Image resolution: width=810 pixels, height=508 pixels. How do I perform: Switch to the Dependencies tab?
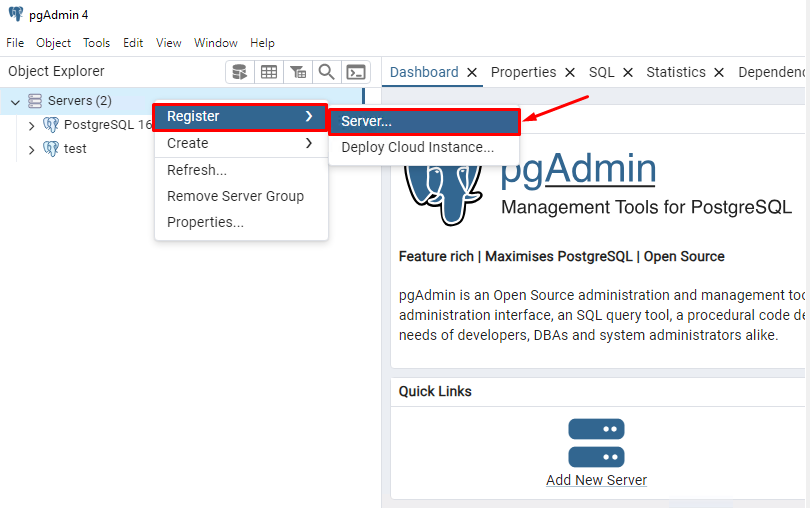point(771,72)
